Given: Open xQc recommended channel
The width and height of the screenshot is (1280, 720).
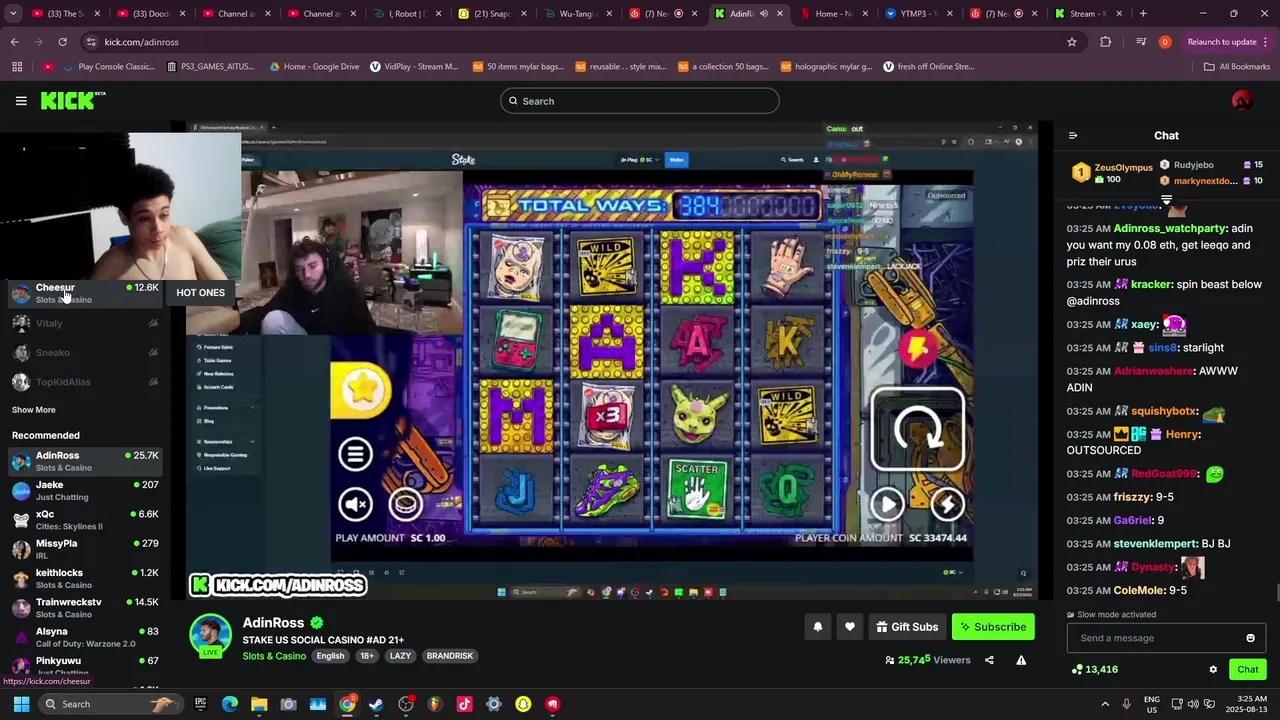Looking at the screenshot, I should (84, 520).
